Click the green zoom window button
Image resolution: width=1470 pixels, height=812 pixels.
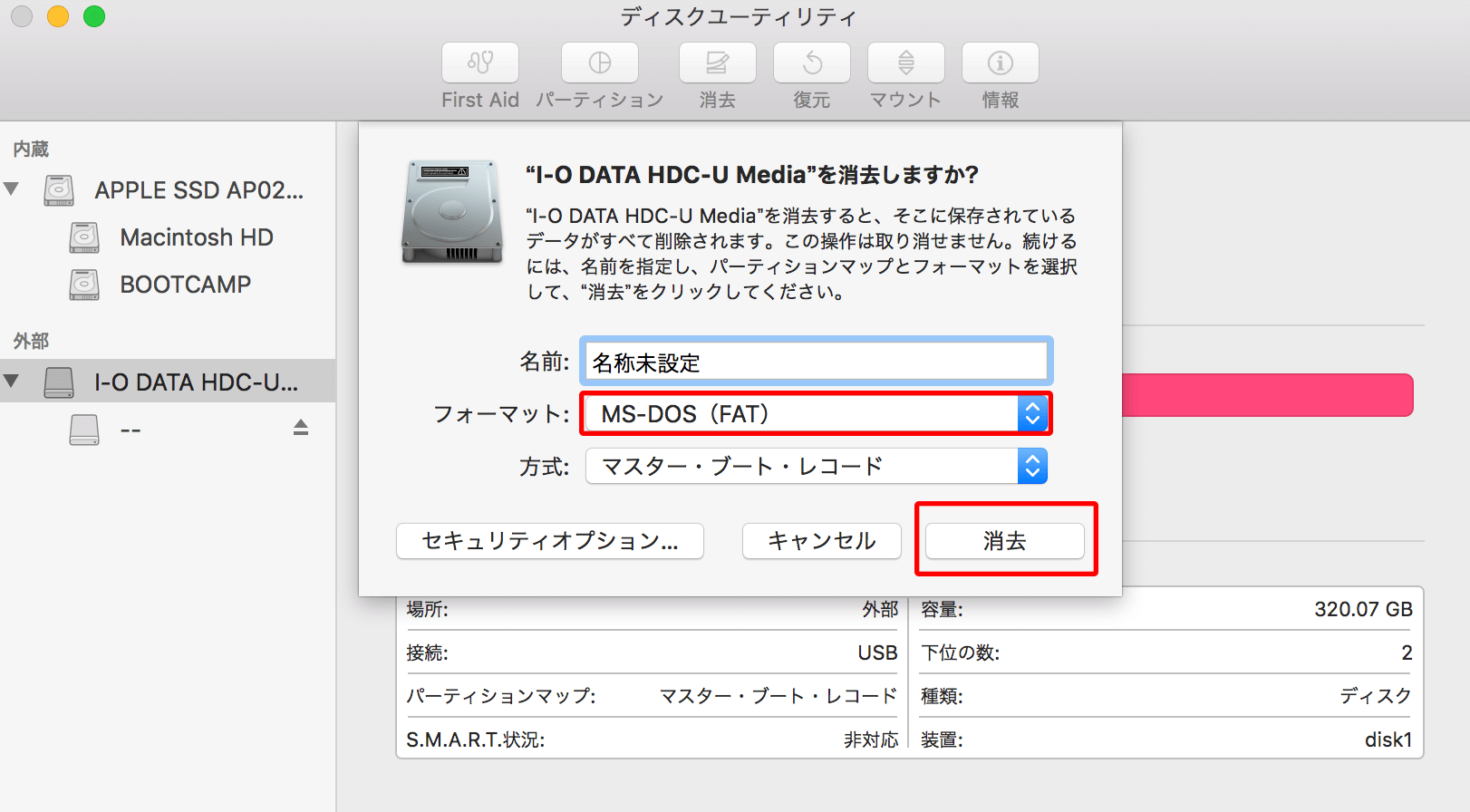[94, 16]
